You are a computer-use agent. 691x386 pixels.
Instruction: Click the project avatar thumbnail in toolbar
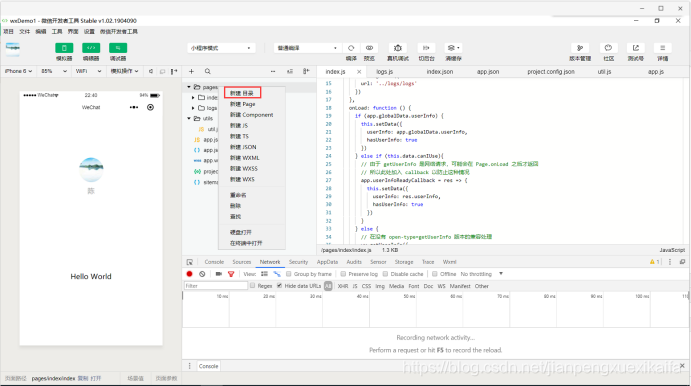(12, 48)
